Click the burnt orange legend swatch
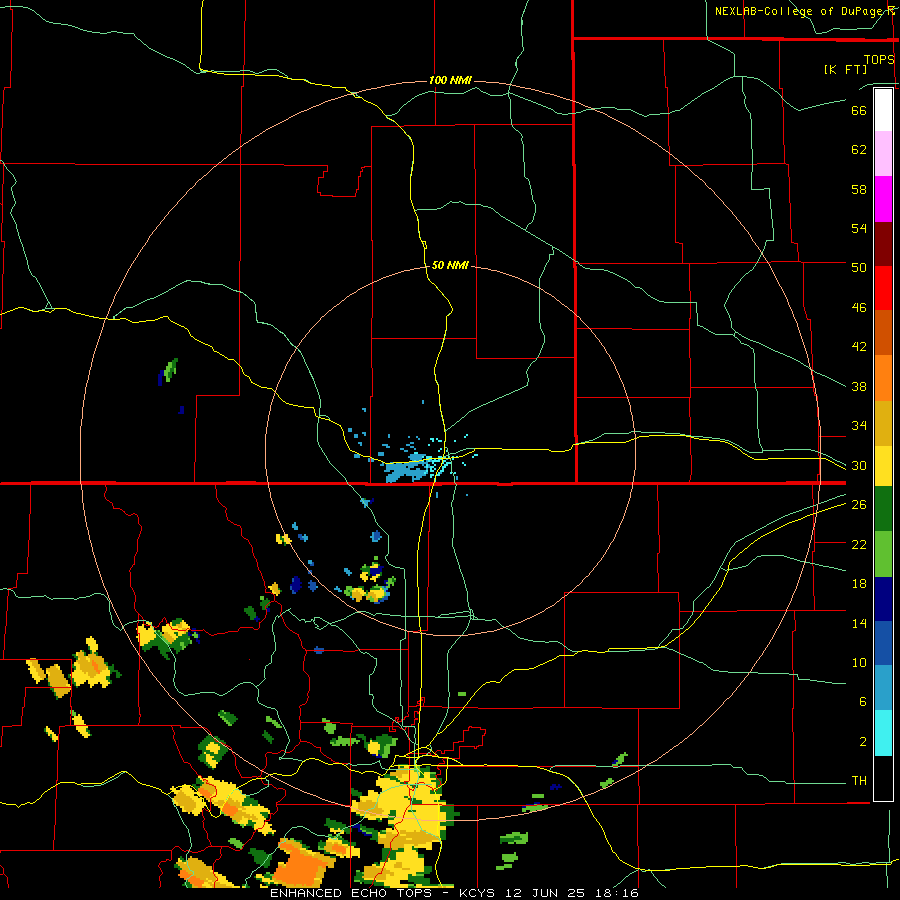Viewport: 900px width, 900px height. (883, 333)
